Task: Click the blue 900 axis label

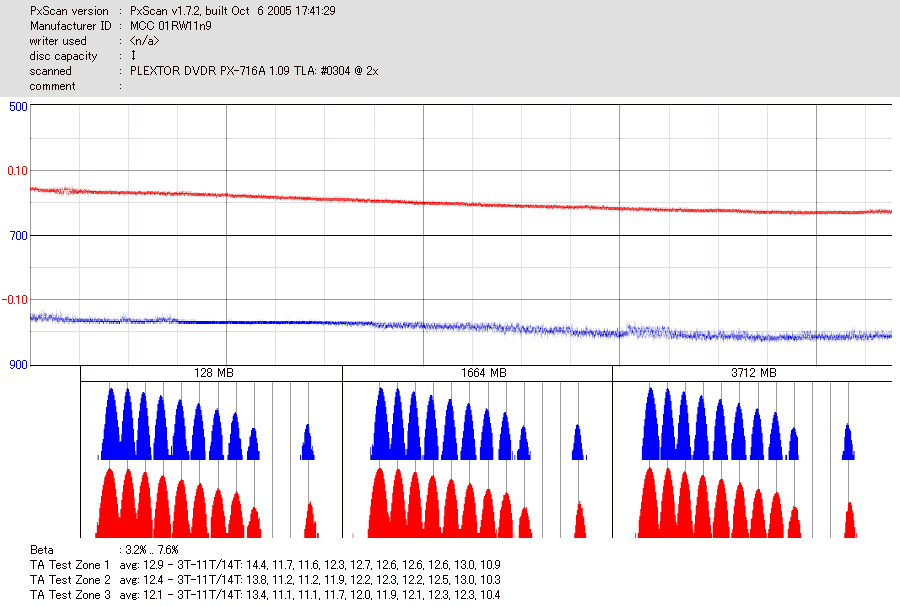Action: (x=18, y=365)
